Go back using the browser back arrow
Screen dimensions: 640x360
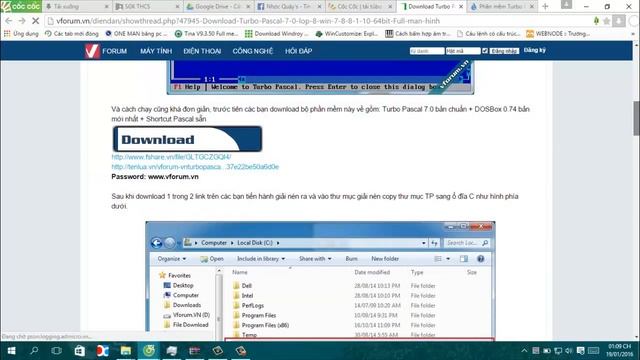click(9, 21)
